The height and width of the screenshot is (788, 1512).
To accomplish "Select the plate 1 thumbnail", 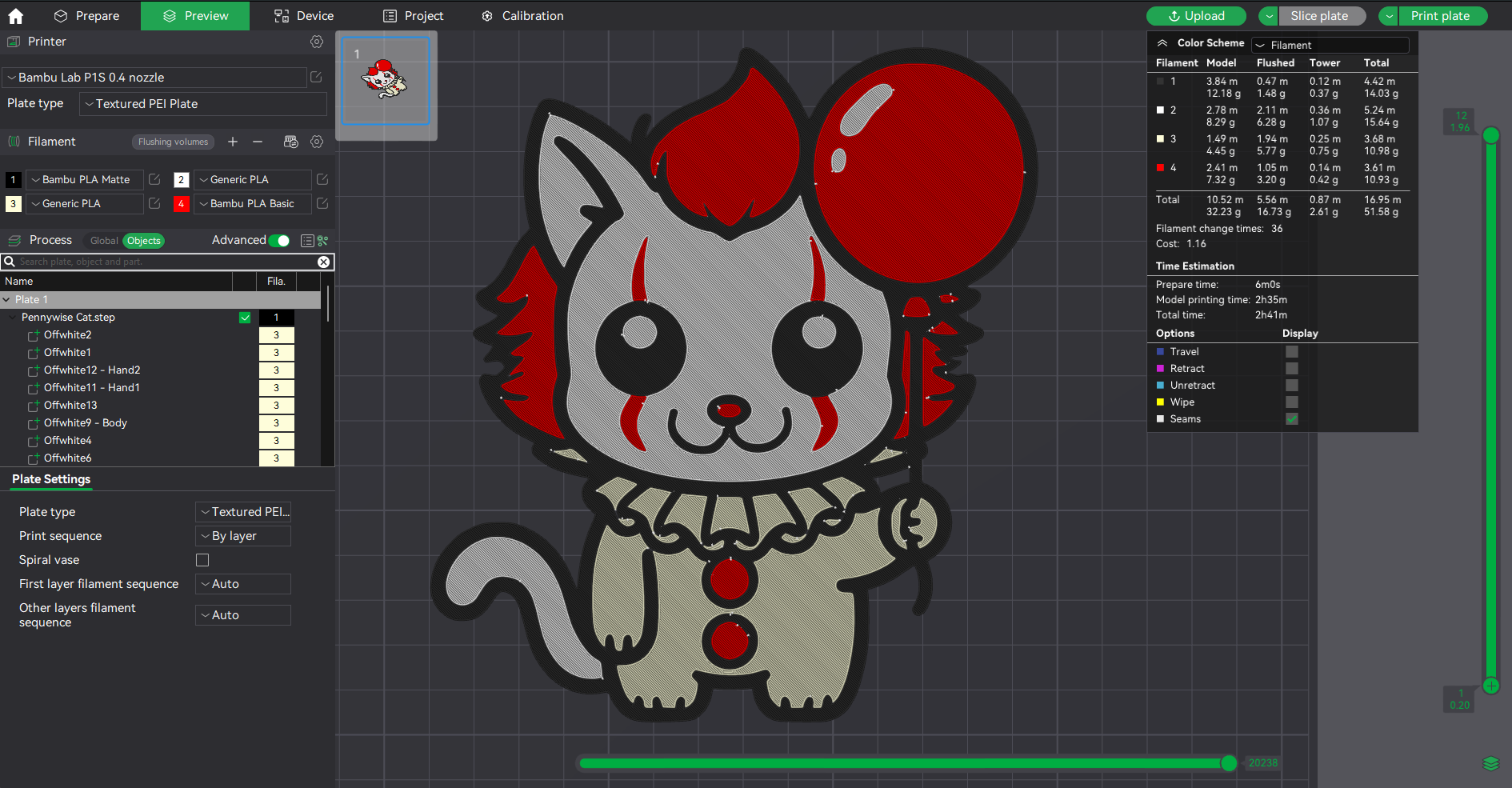I will point(386,81).
